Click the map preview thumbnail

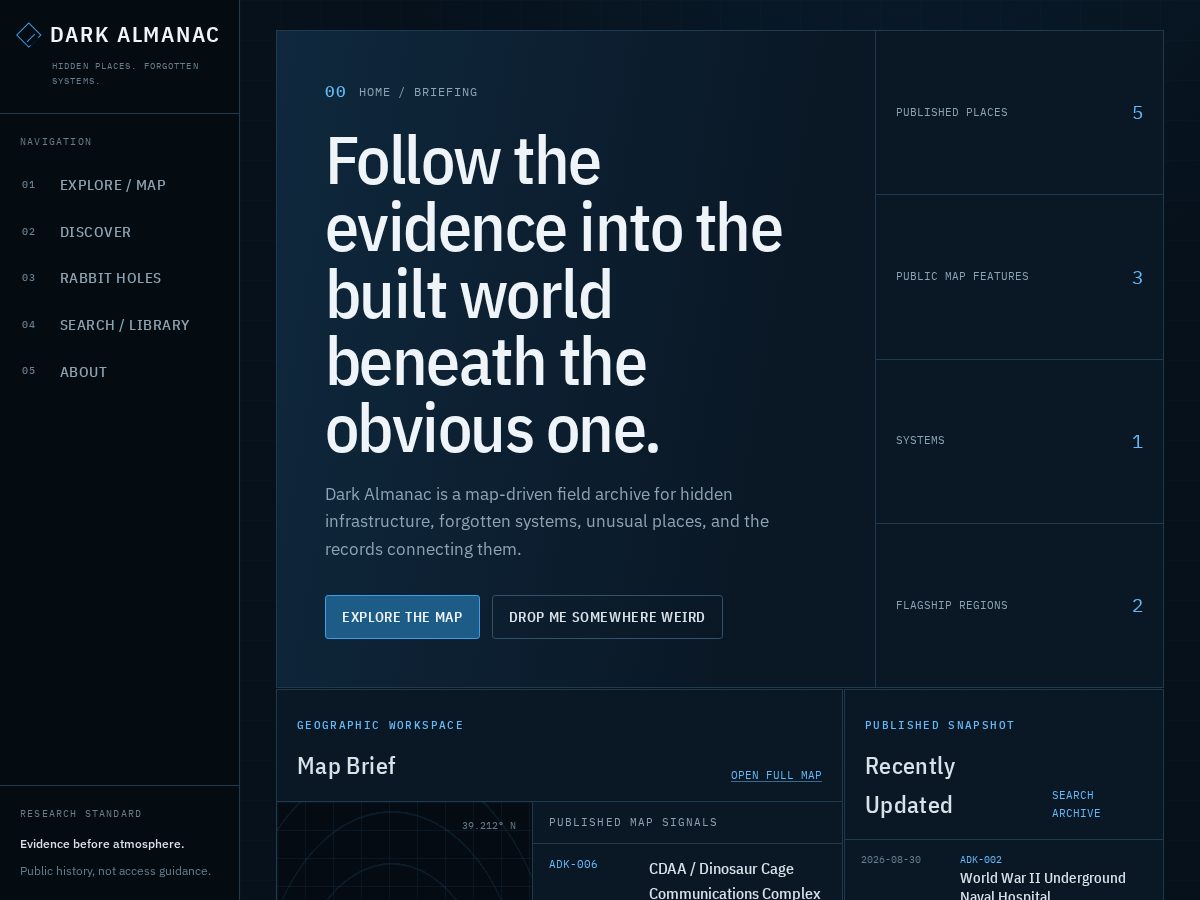[x=405, y=851]
